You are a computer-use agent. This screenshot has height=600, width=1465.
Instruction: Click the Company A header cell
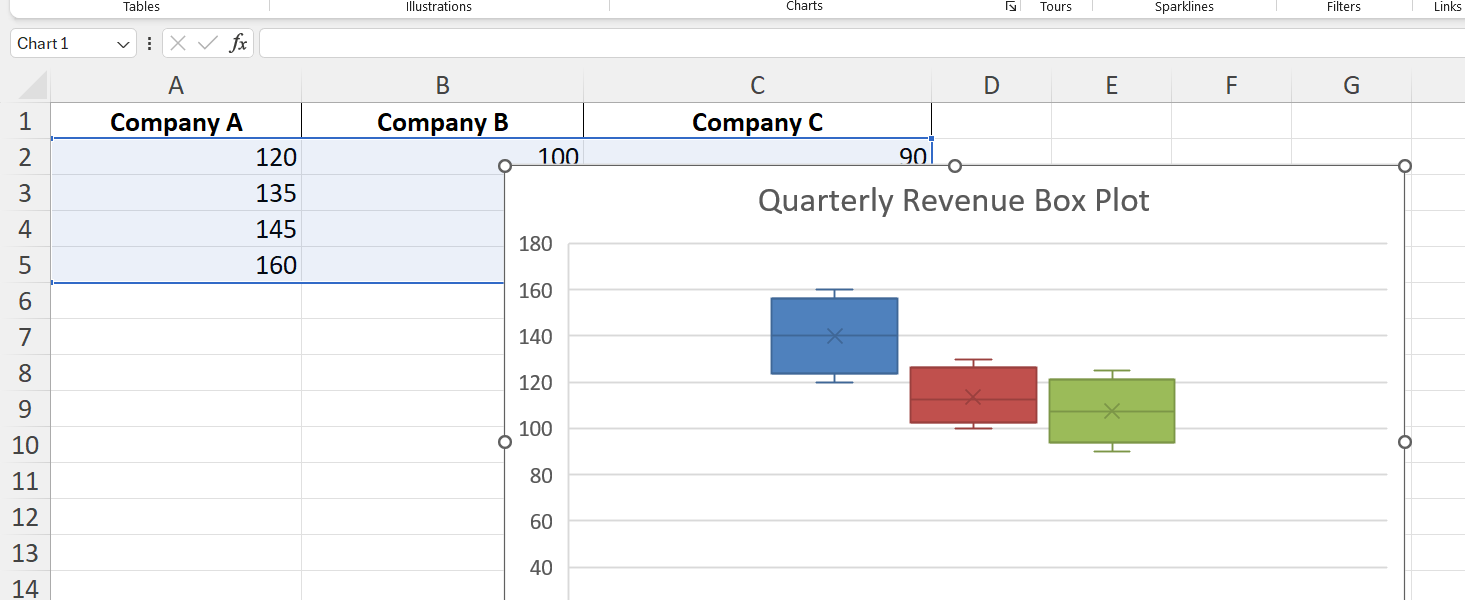pyautogui.click(x=176, y=122)
